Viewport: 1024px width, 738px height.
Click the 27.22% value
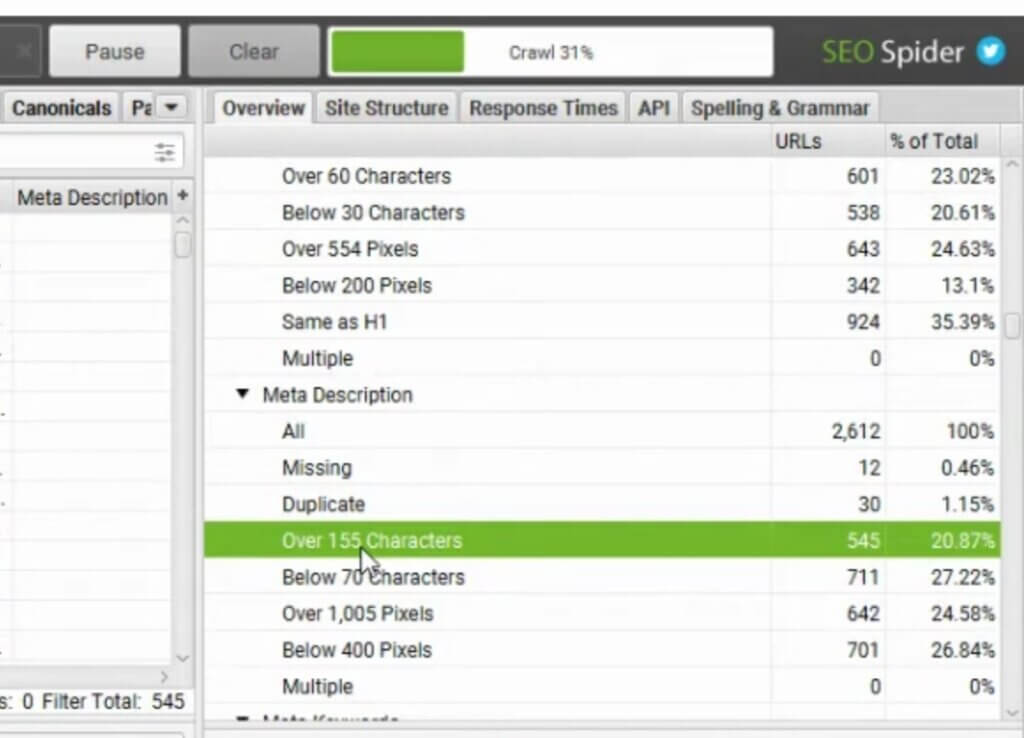pyautogui.click(x=963, y=577)
